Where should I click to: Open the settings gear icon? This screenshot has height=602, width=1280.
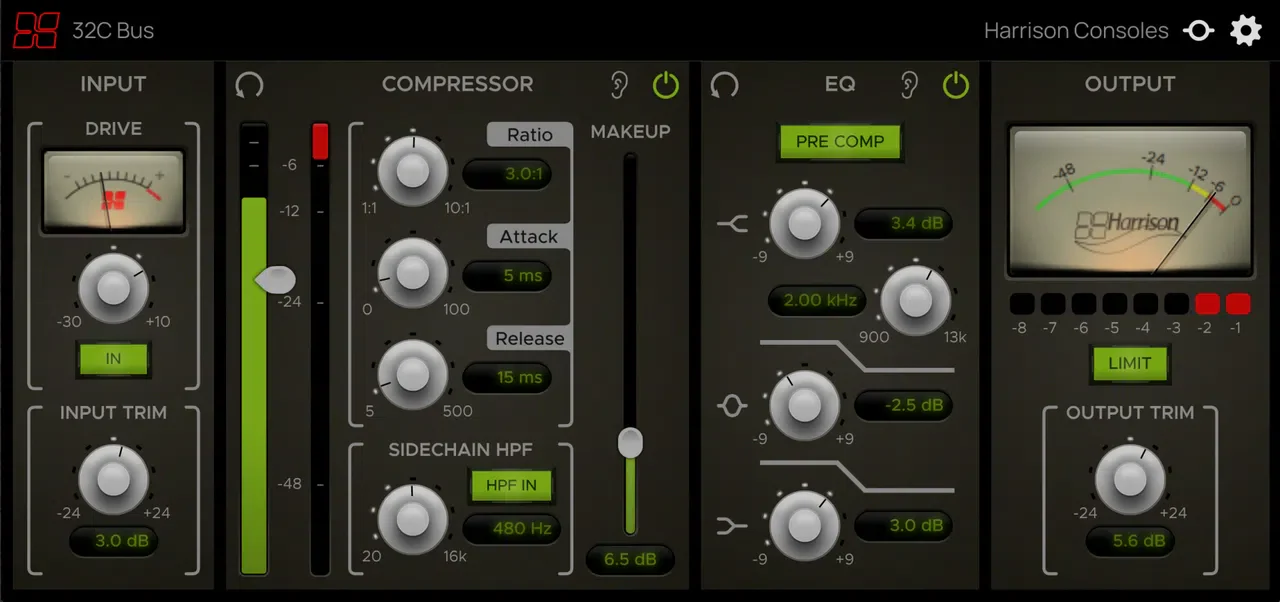[x=1245, y=30]
